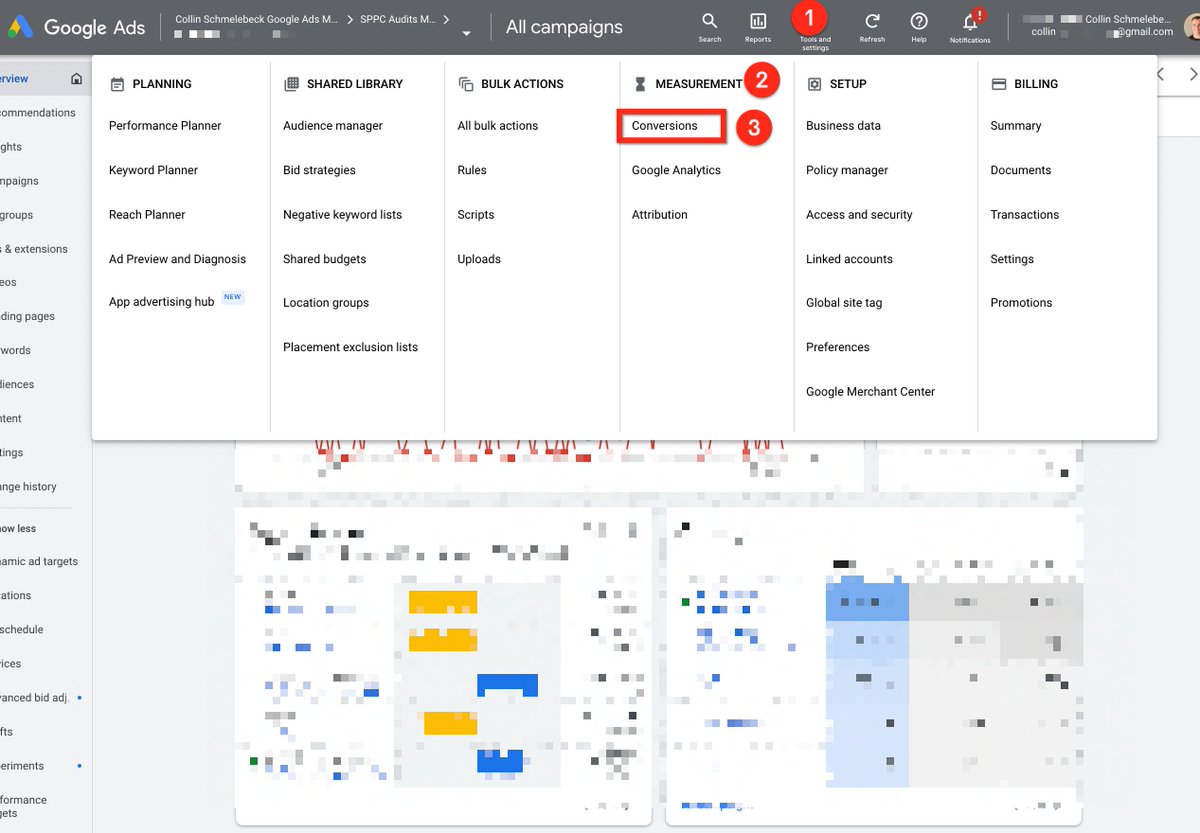1200x833 pixels.
Task: Click the Shared Library section header
Action: click(343, 84)
